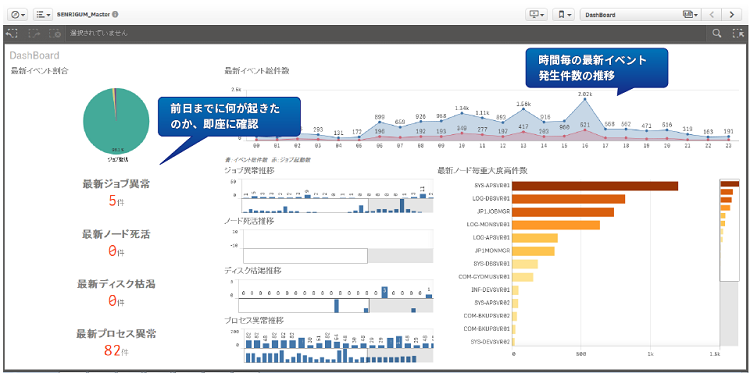This screenshot has width=750, height=373.
Task: Click the 2.02k peak data point
Action: click(585, 99)
